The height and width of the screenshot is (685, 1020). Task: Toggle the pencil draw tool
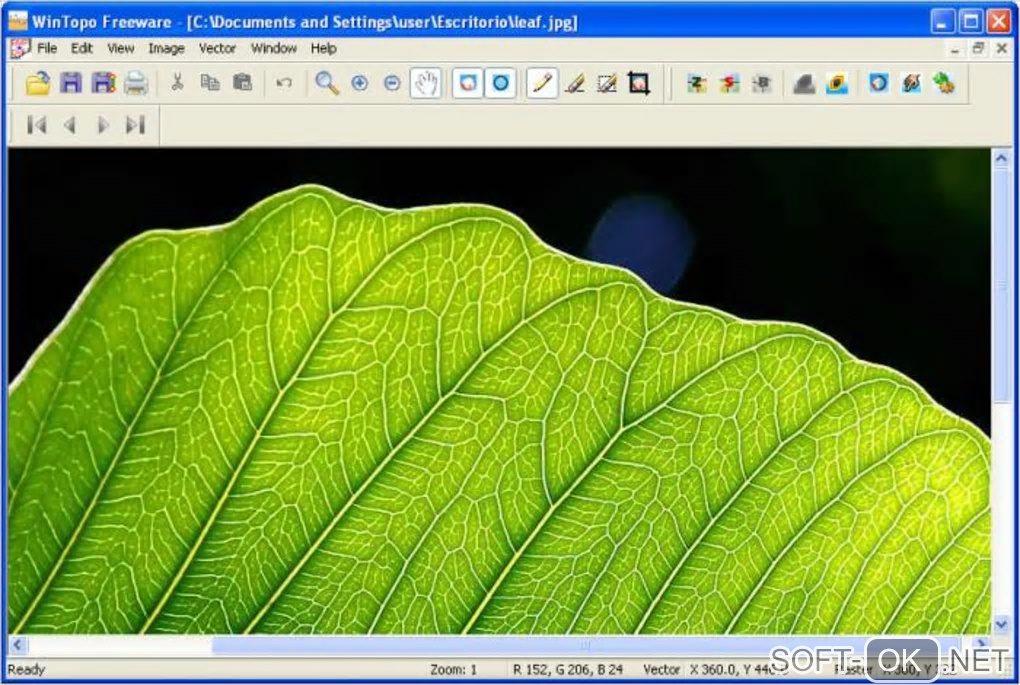[x=542, y=83]
